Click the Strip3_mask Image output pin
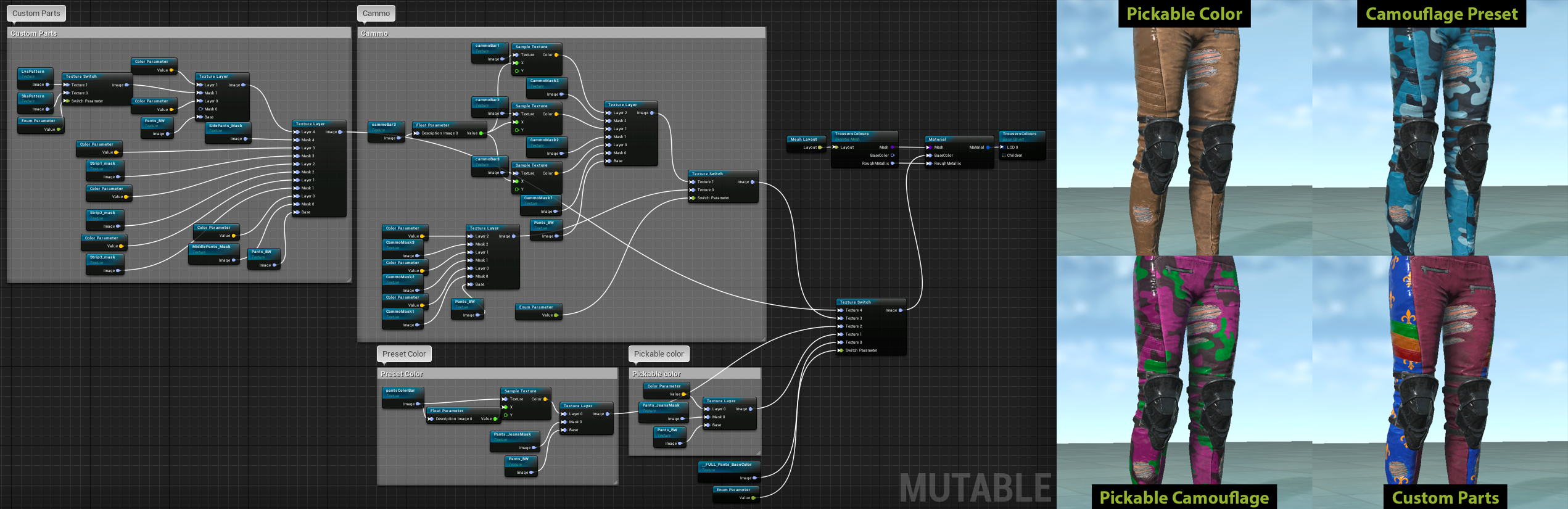 (x=118, y=271)
